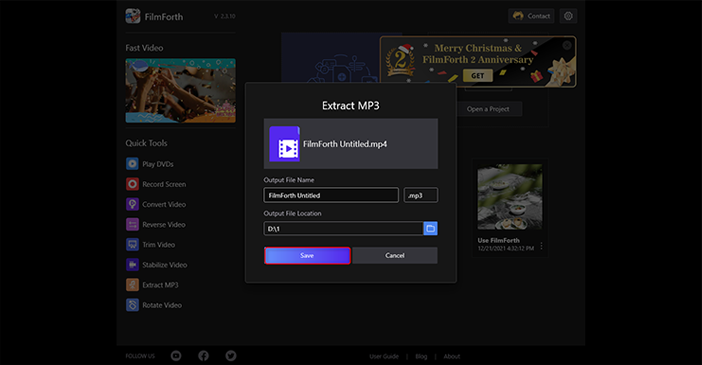
Task: Select the Convert Video label
Action: 164,205
